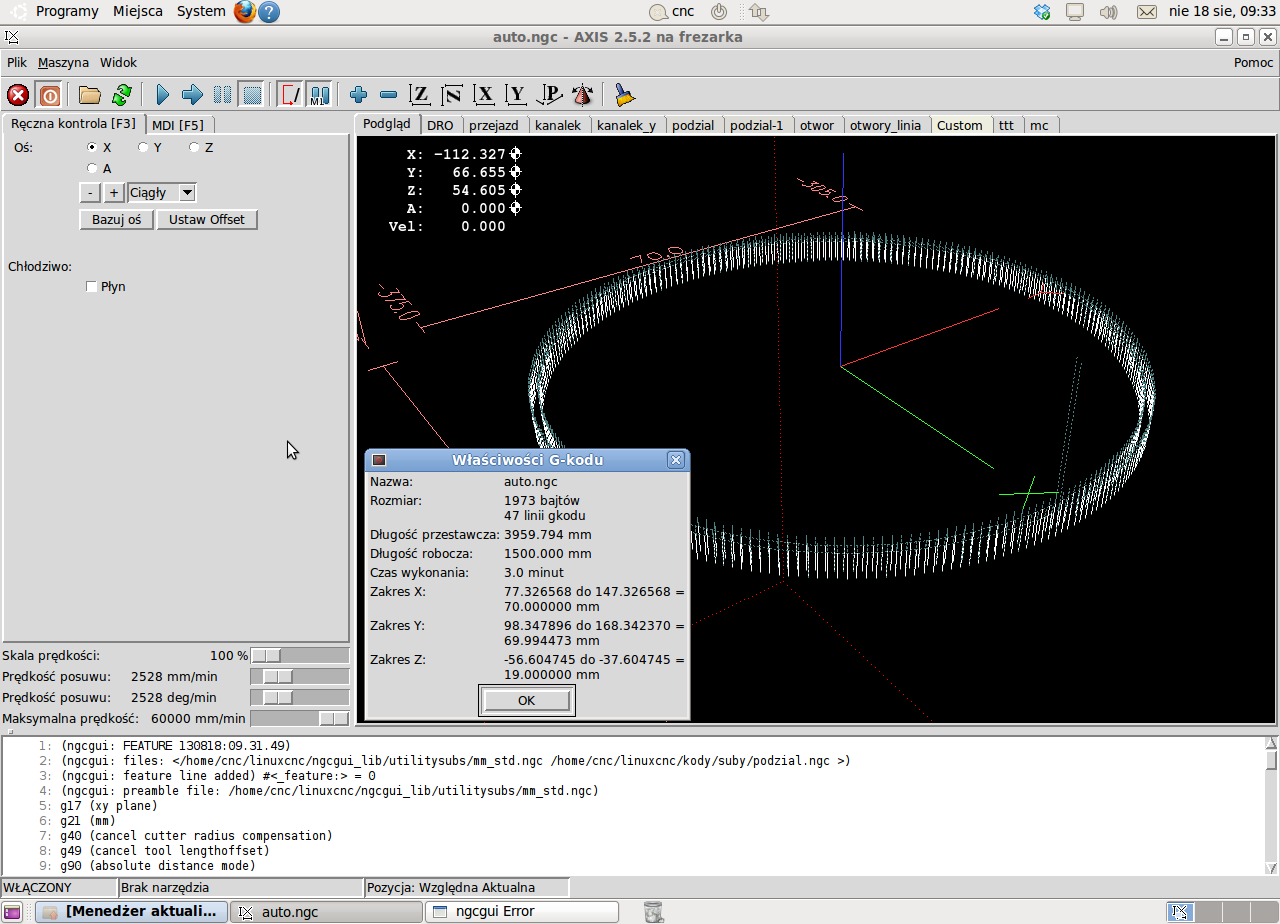Zoom out with minus icon
This screenshot has width=1280, height=924.
pyautogui.click(x=389, y=95)
